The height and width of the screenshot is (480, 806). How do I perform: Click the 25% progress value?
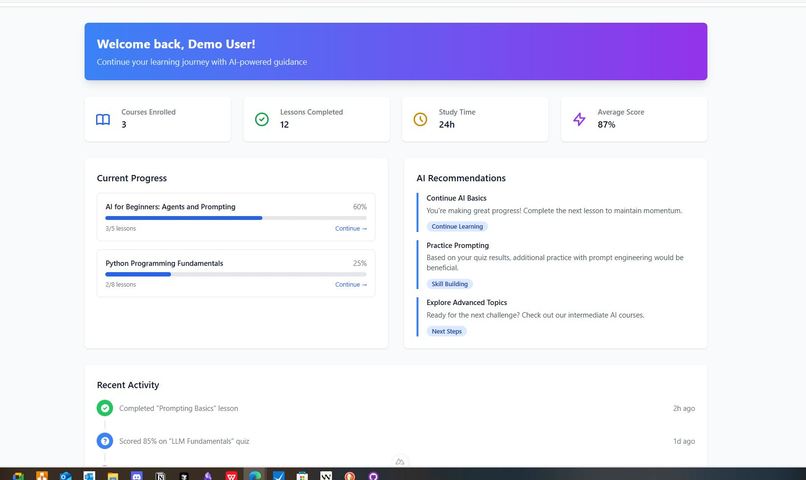coord(360,263)
